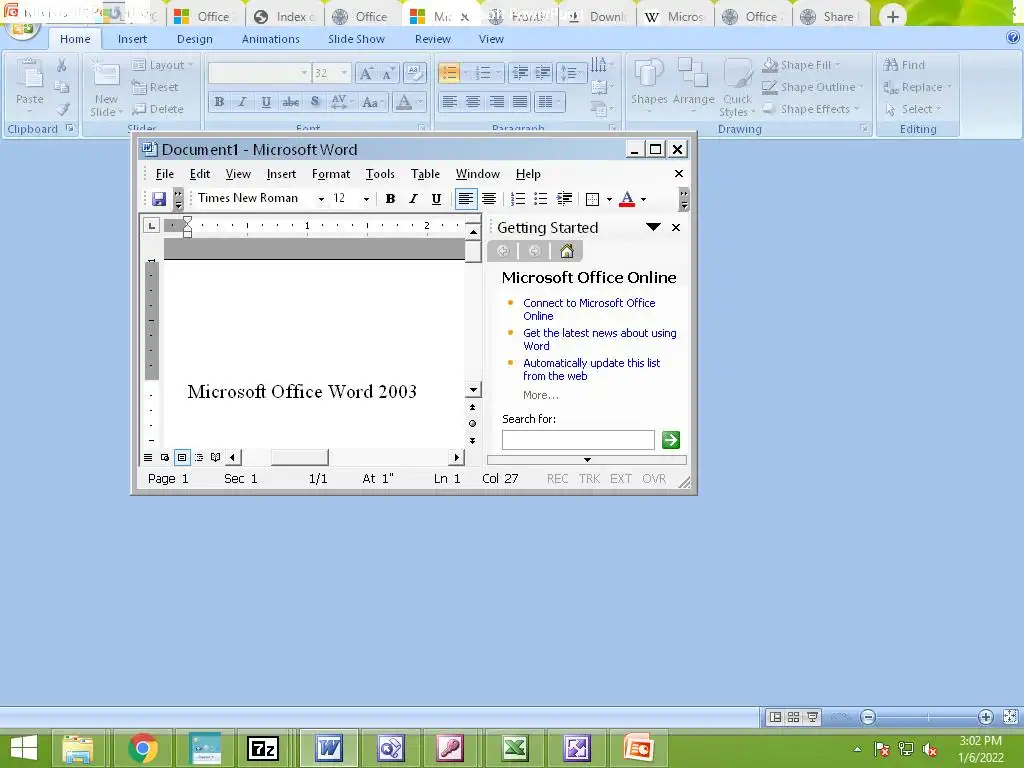Click the vertical scroll down arrow in Word
This screenshot has width=1024, height=768.
click(x=473, y=390)
